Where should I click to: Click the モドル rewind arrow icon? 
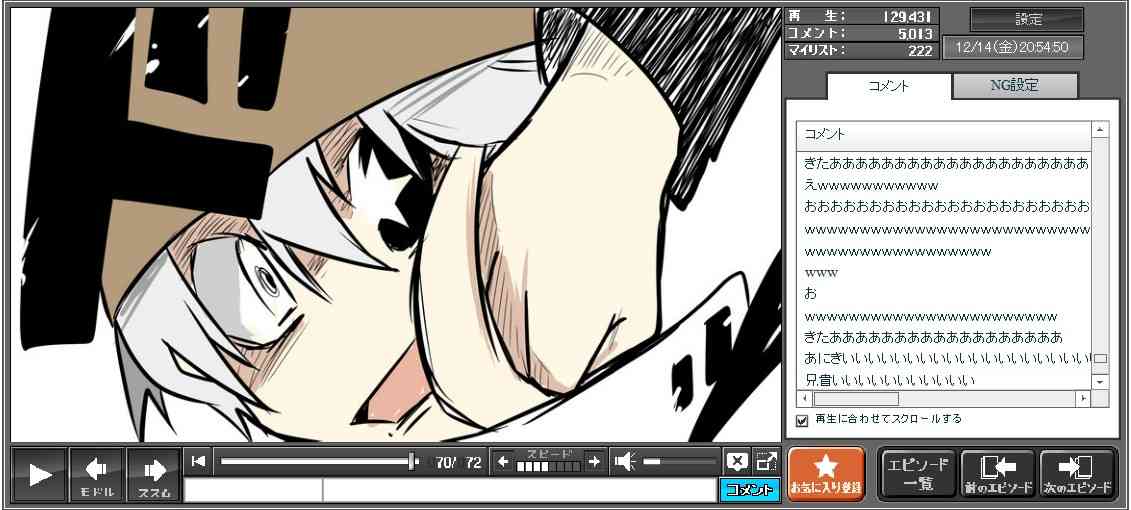[x=97, y=472]
